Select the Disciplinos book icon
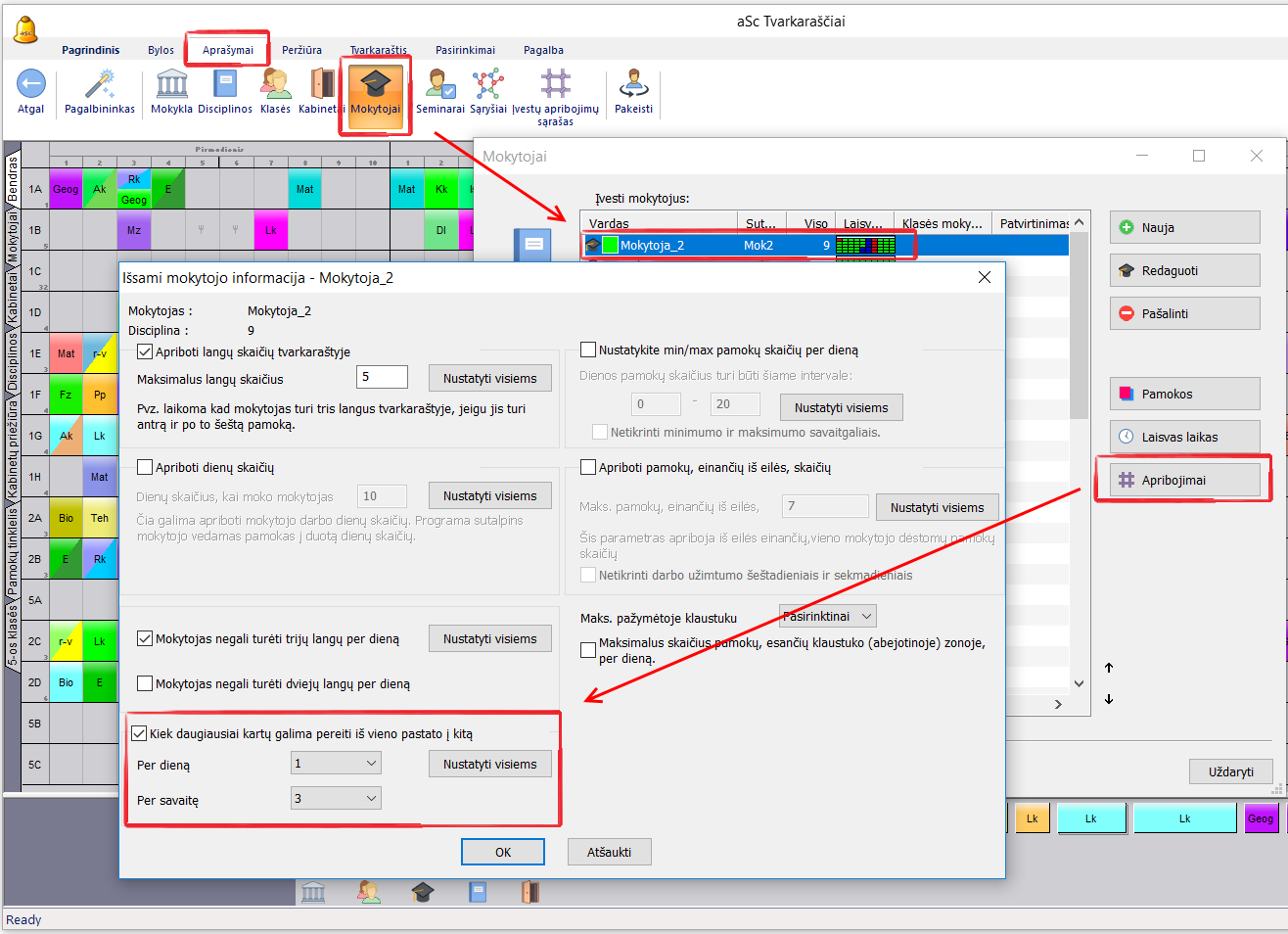 pos(225,85)
